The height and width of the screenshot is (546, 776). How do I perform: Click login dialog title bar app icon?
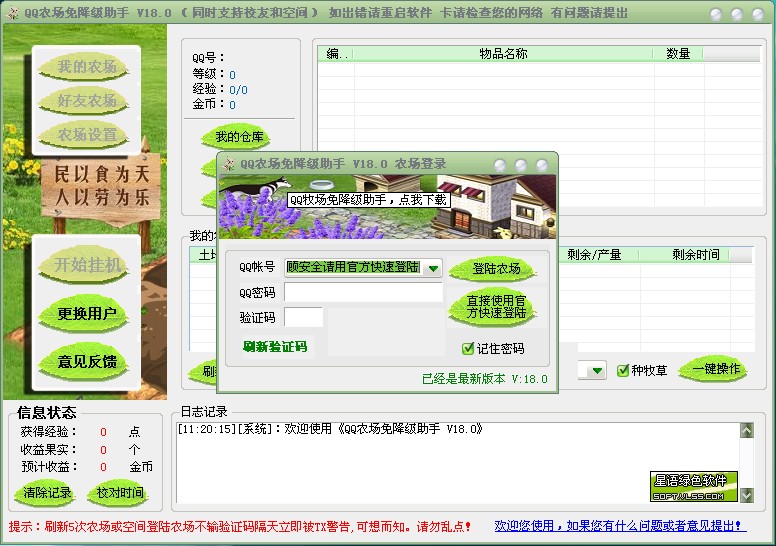(228, 163)
